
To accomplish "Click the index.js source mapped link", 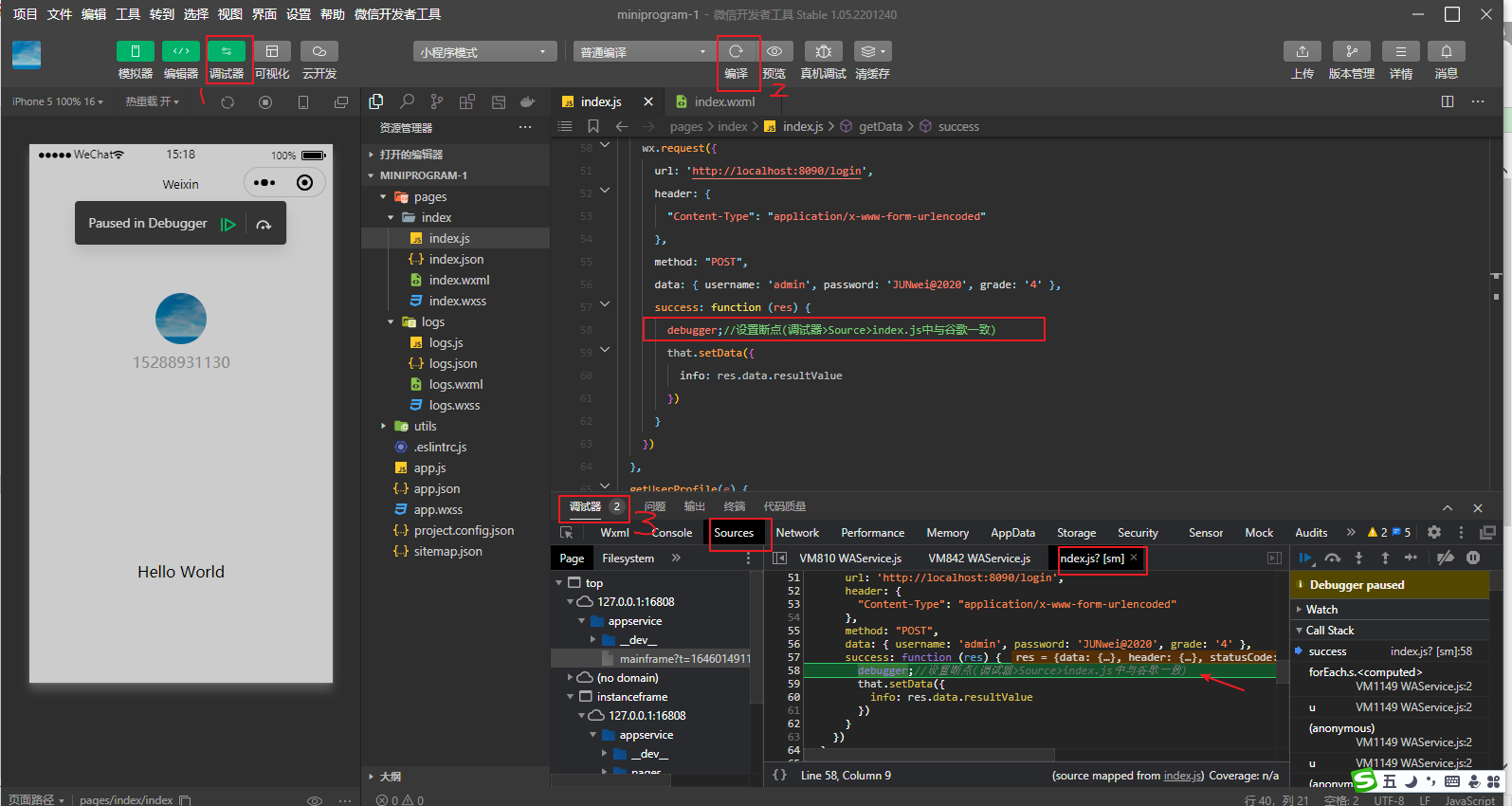I will (1183, 776).
